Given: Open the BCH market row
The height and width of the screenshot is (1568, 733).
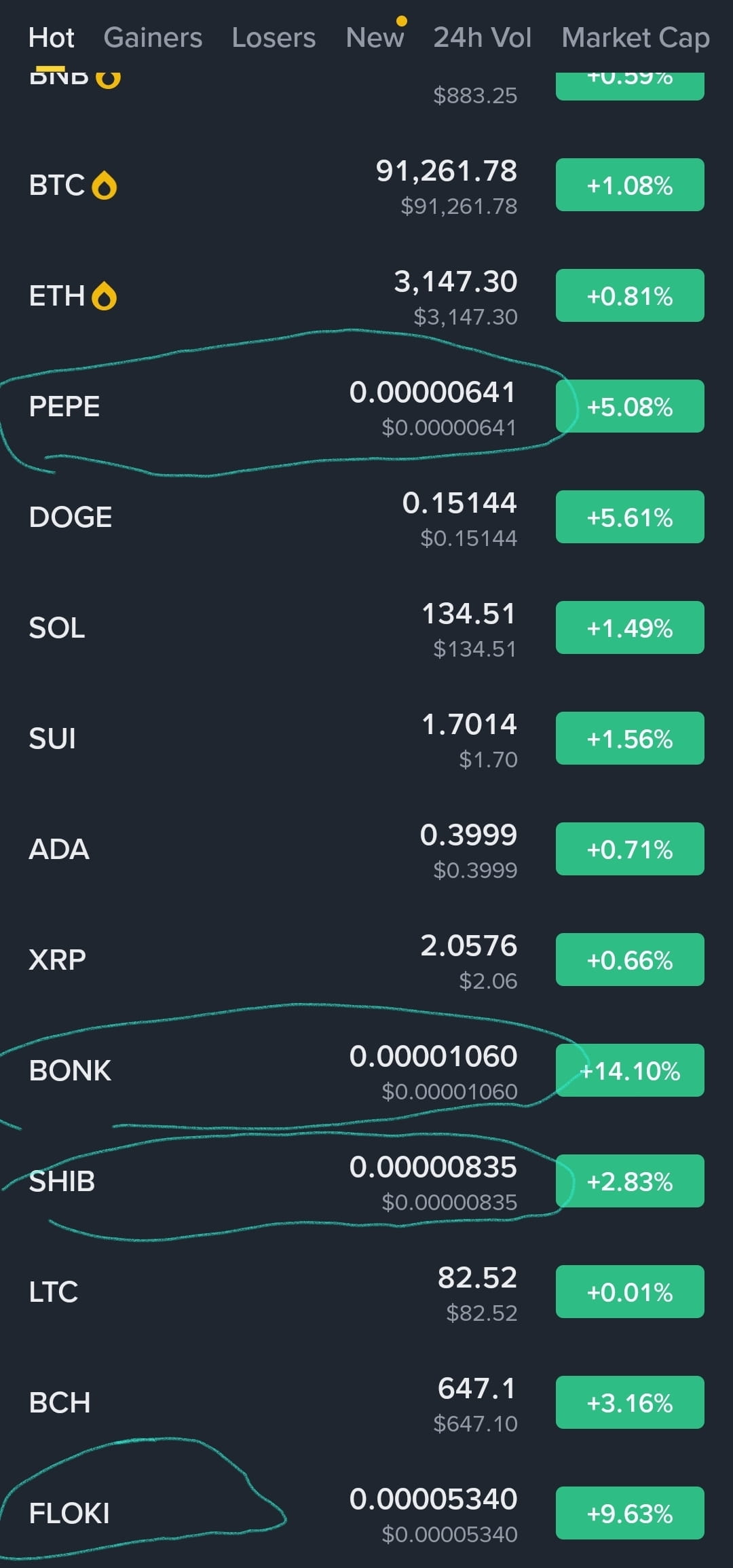Looking at the screenshot, I should pyautogui.click(x=60, y=1403).
